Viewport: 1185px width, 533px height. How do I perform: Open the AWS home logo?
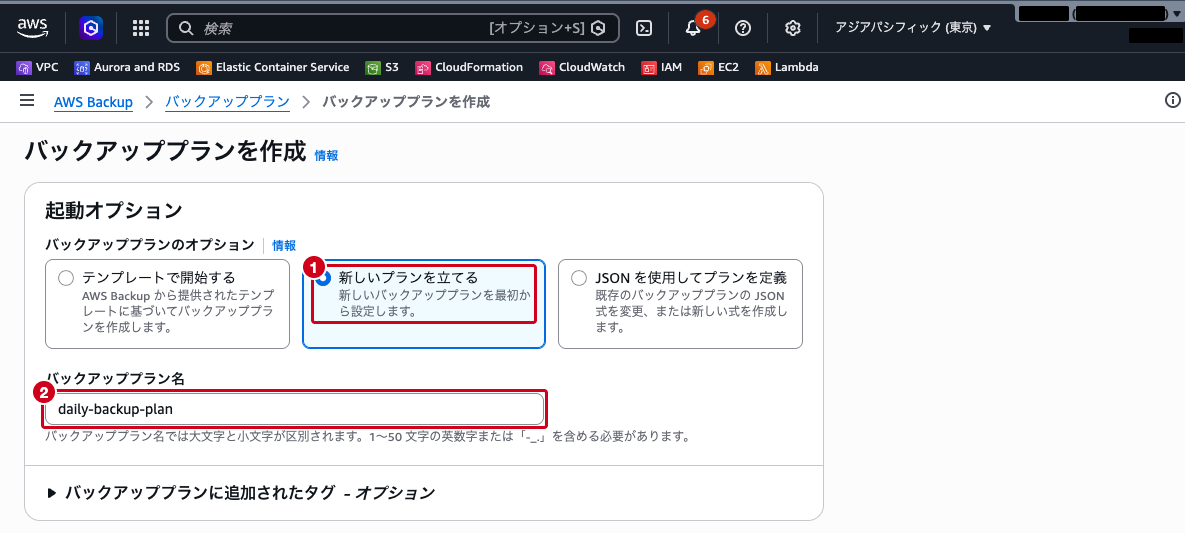point(32,28)
